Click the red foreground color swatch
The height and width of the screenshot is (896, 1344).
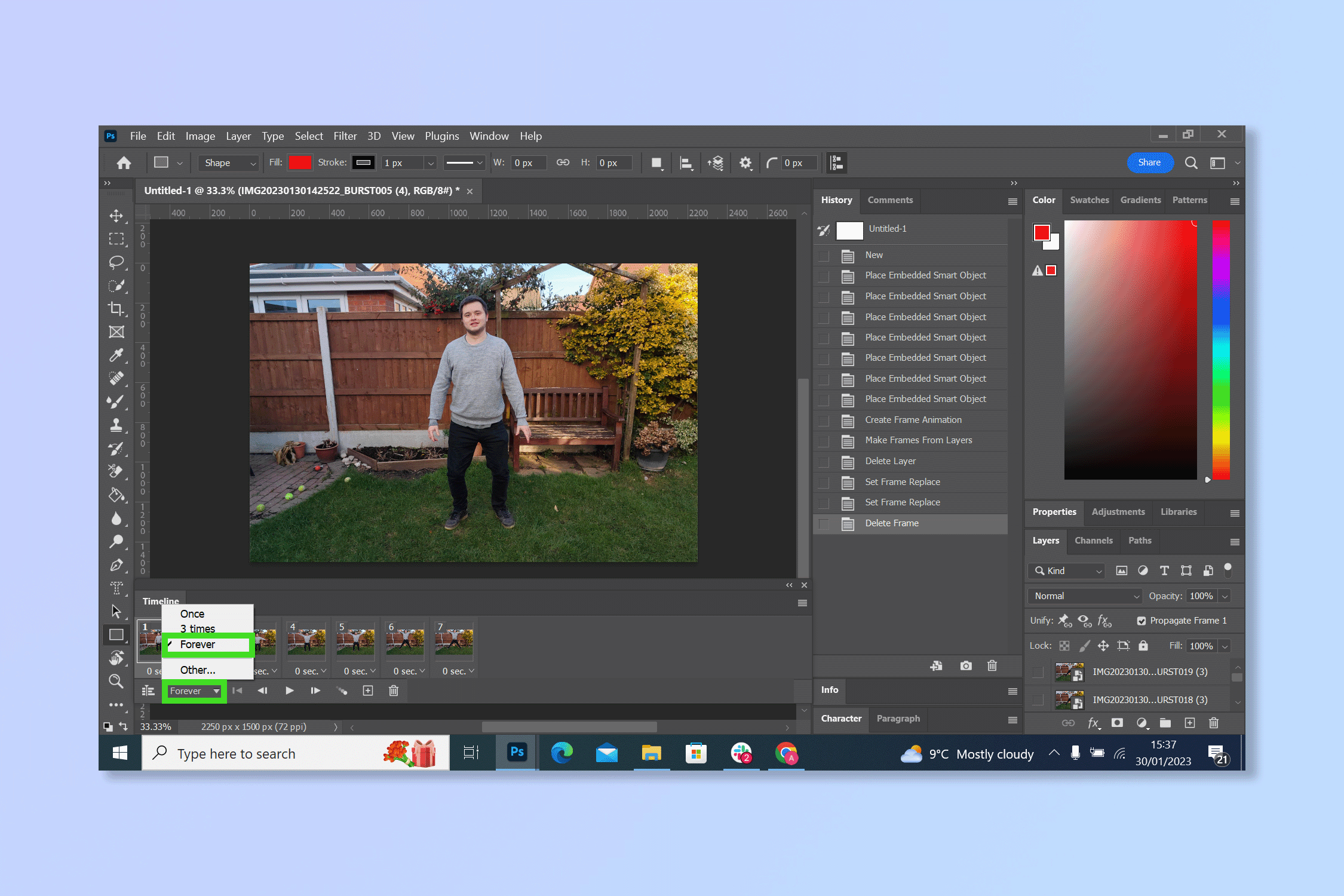(1041, 232)
